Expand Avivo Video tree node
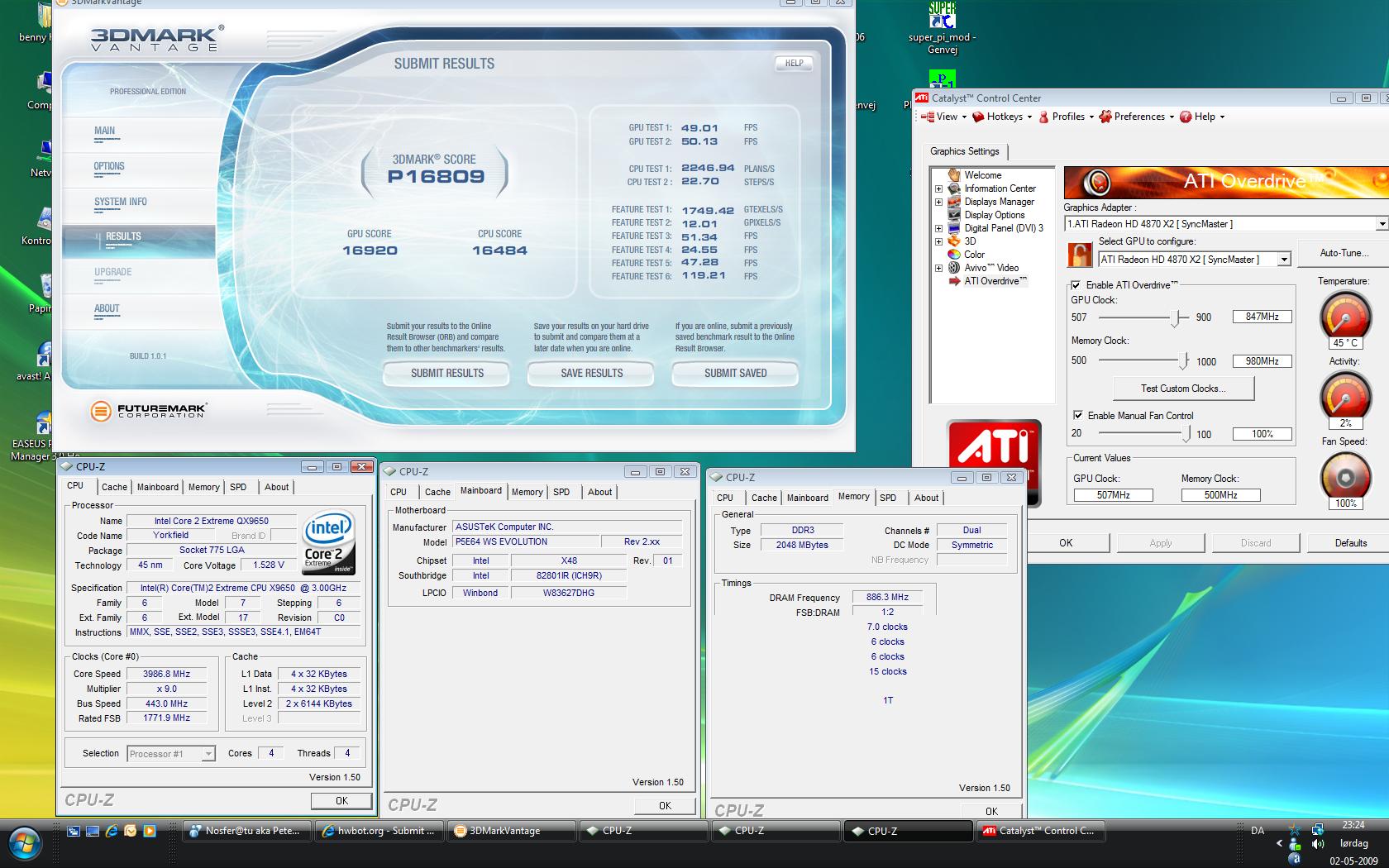The width and height of the screenshot is (1389, 868). [938, 268]
